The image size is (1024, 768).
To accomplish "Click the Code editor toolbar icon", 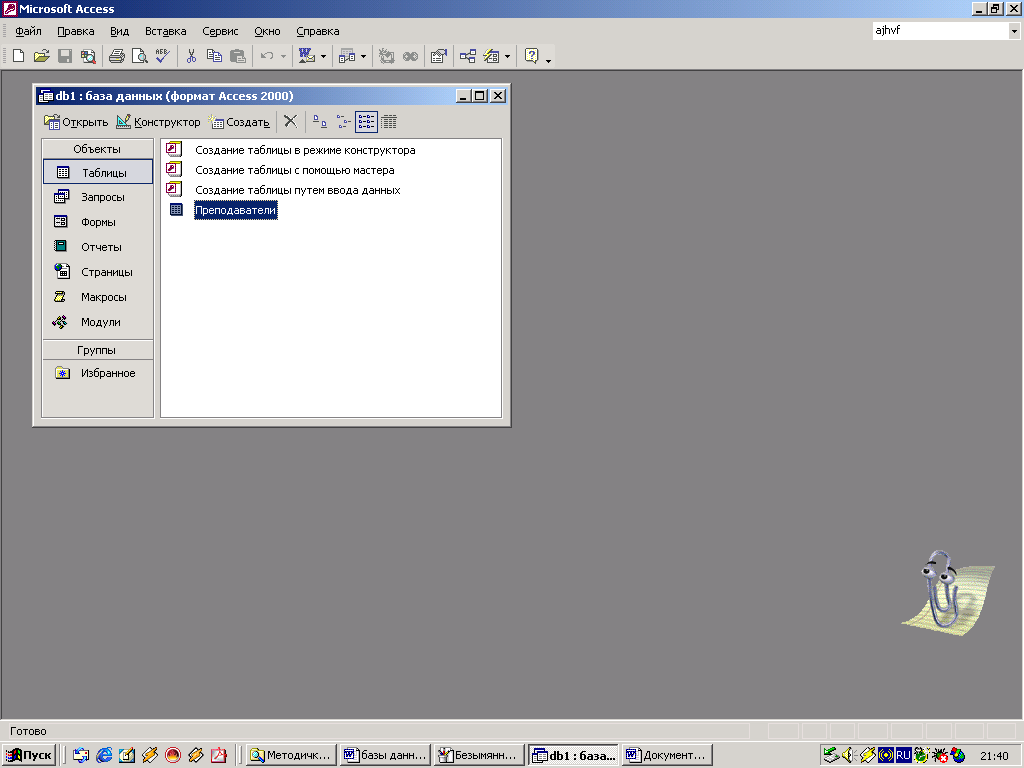I will 387,56.
